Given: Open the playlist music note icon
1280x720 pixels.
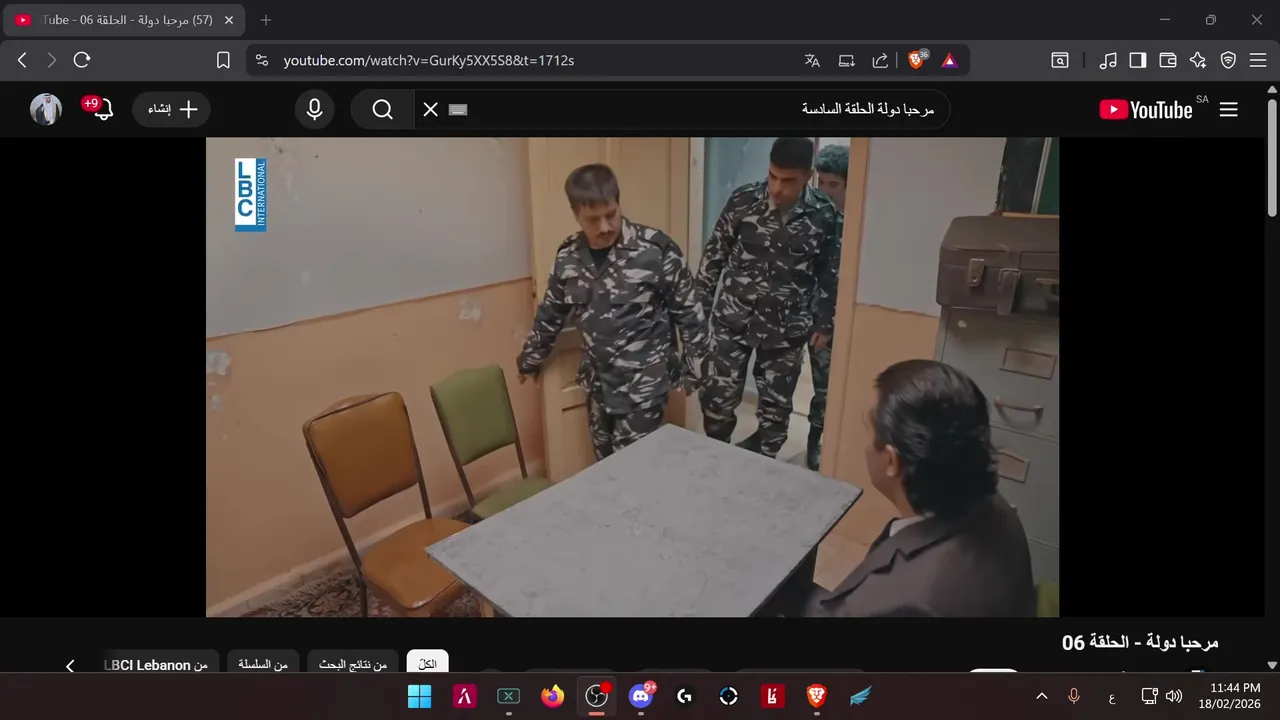Looking at the screenshot, I should (1108, 60).
